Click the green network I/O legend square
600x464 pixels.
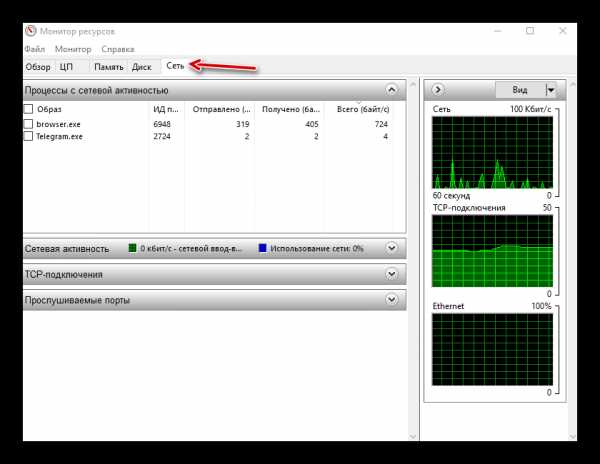(132, 248)
